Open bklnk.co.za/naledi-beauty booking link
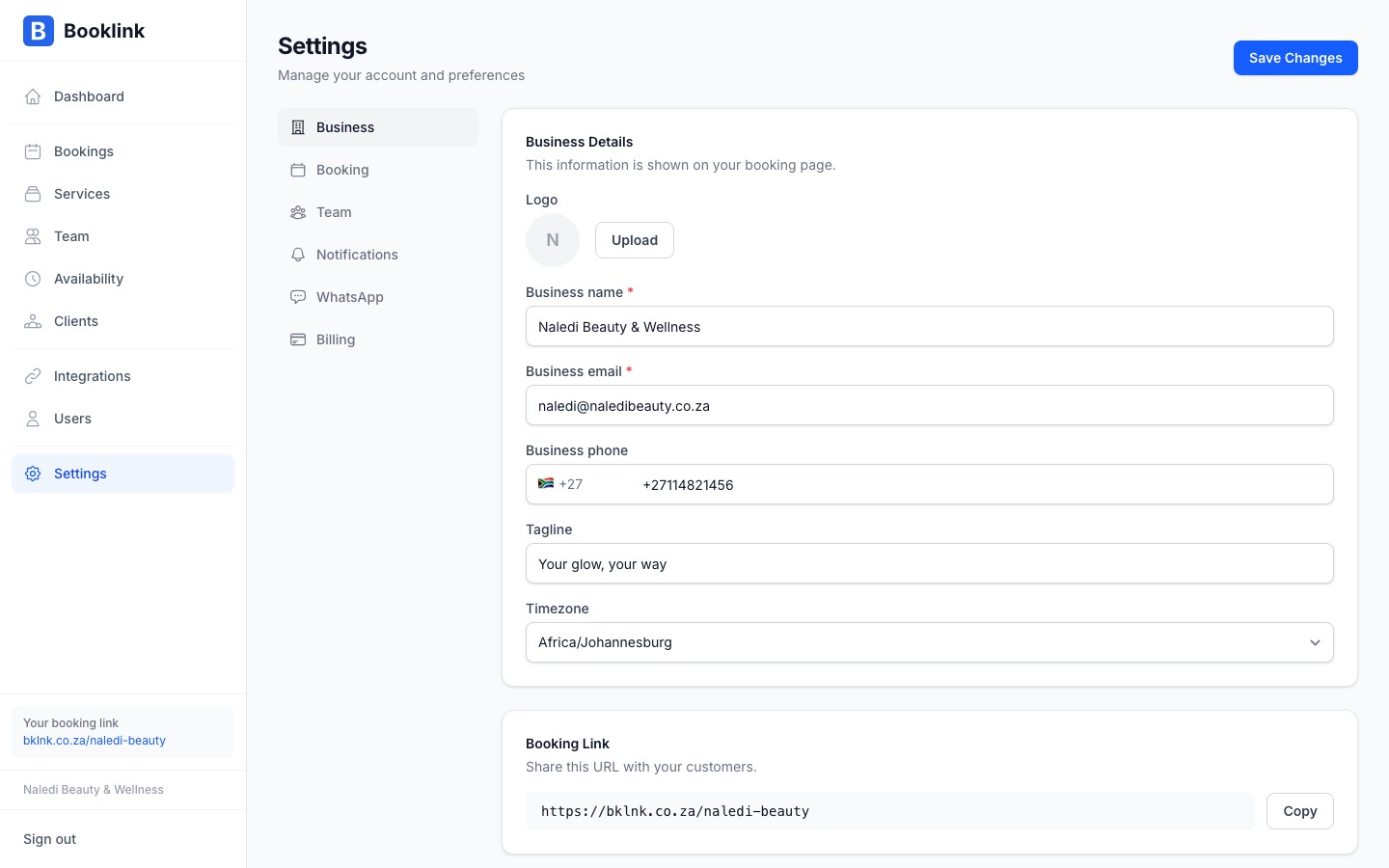 (94, 741)
